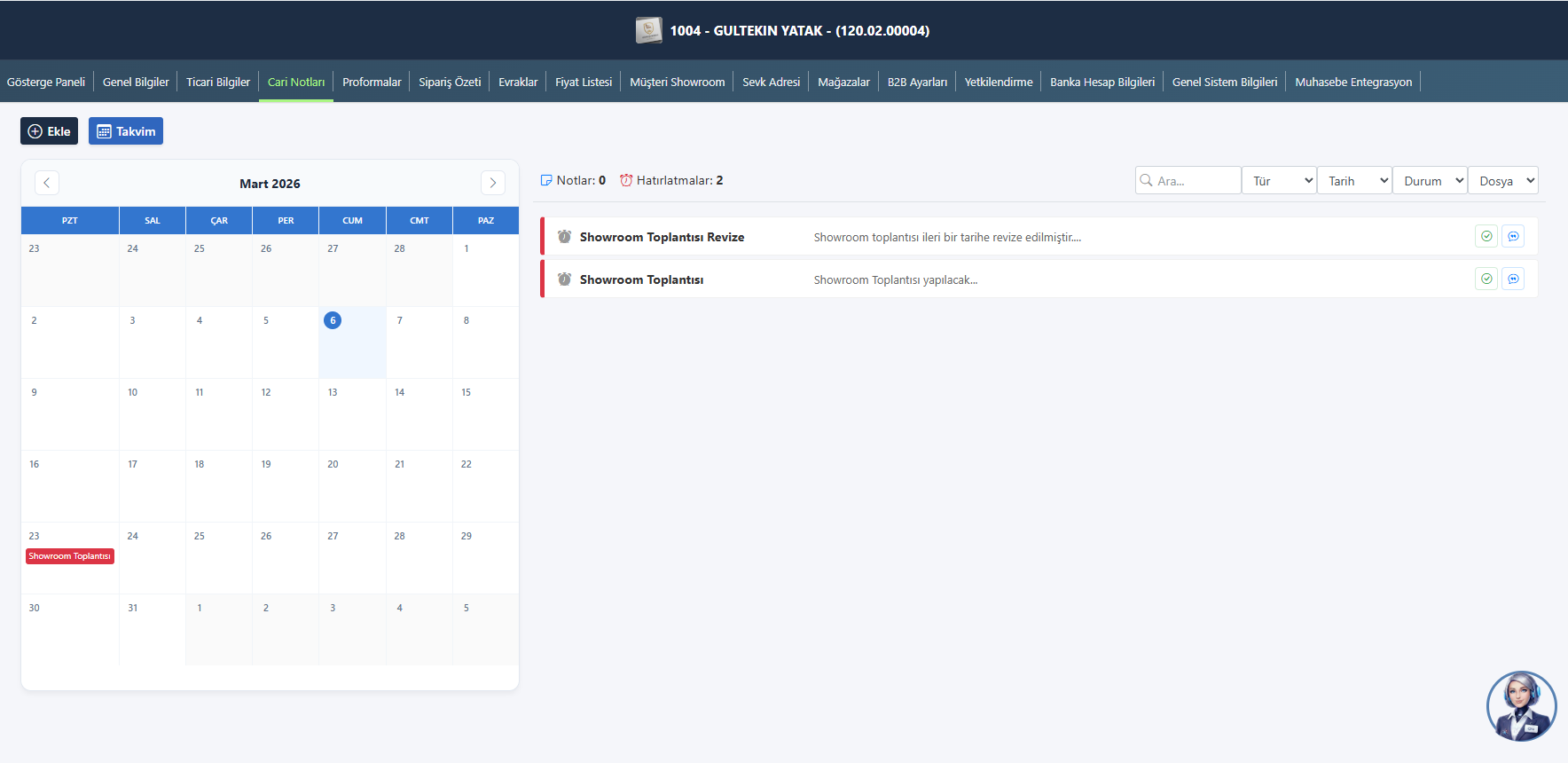Open the Tarih filter dropdown

point(1354,181)
